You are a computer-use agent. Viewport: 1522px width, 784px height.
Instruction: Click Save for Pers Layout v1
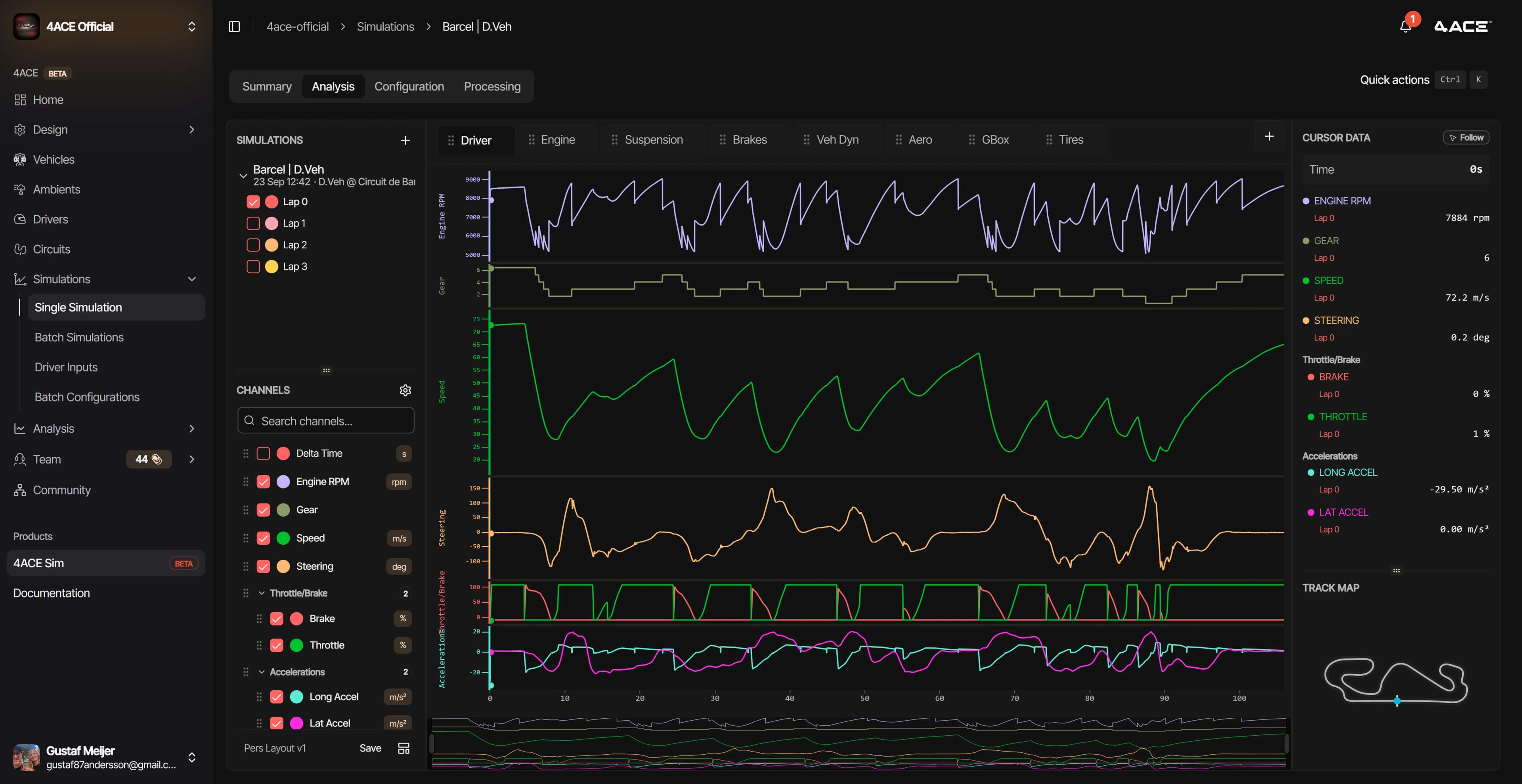[370, 748]
